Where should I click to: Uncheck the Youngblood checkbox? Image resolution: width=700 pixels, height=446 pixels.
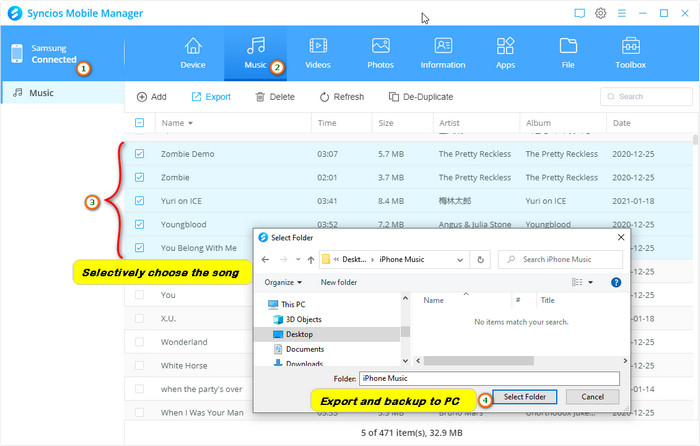(x=139, y=224)
